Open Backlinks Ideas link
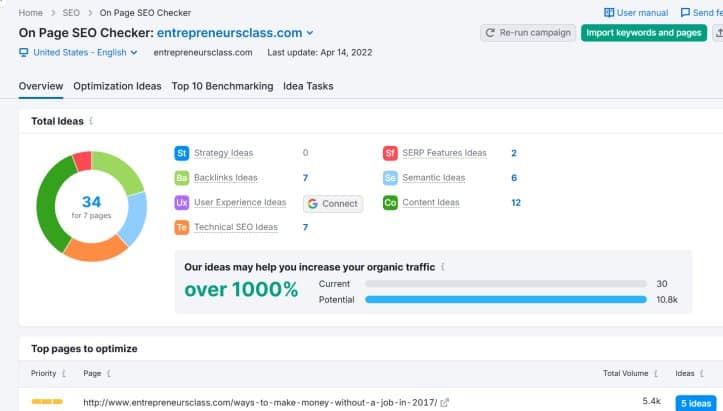Viewport: 723px width, 411px height. (x=225, y=178)
